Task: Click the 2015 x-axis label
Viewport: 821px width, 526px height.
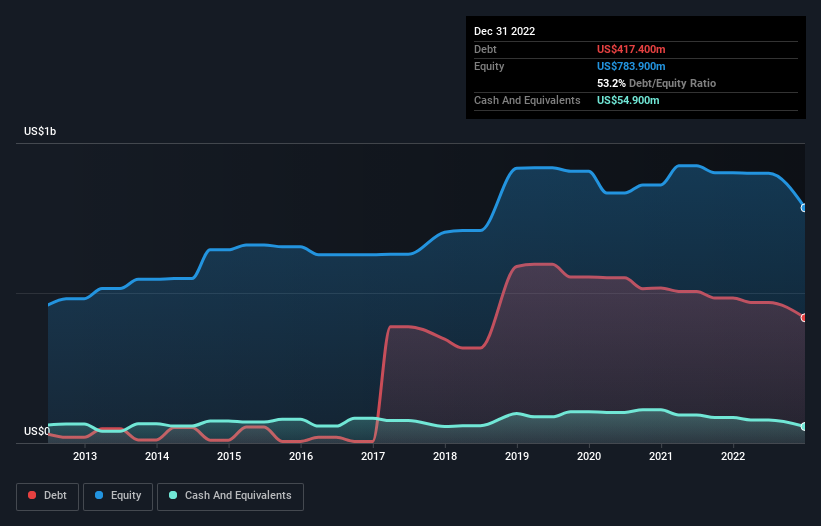Action: click(229, 456)
